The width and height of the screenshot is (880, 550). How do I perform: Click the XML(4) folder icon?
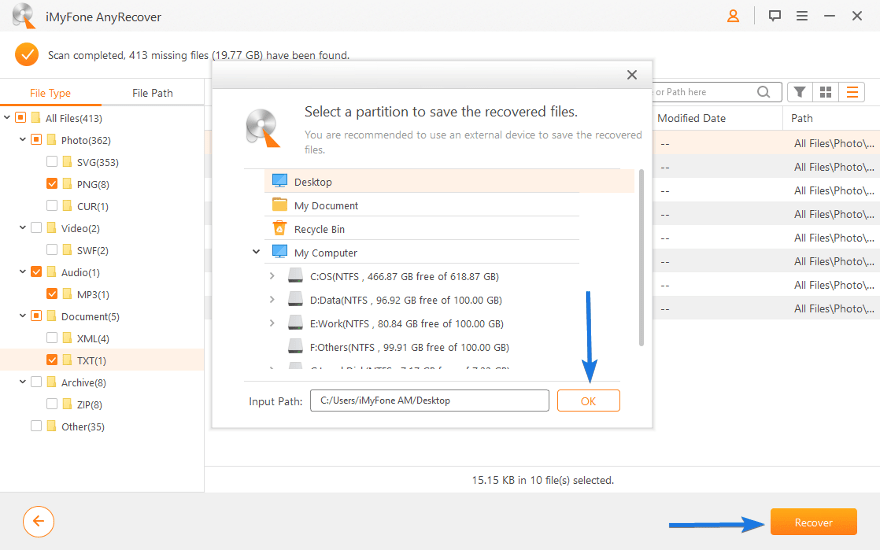67,338
